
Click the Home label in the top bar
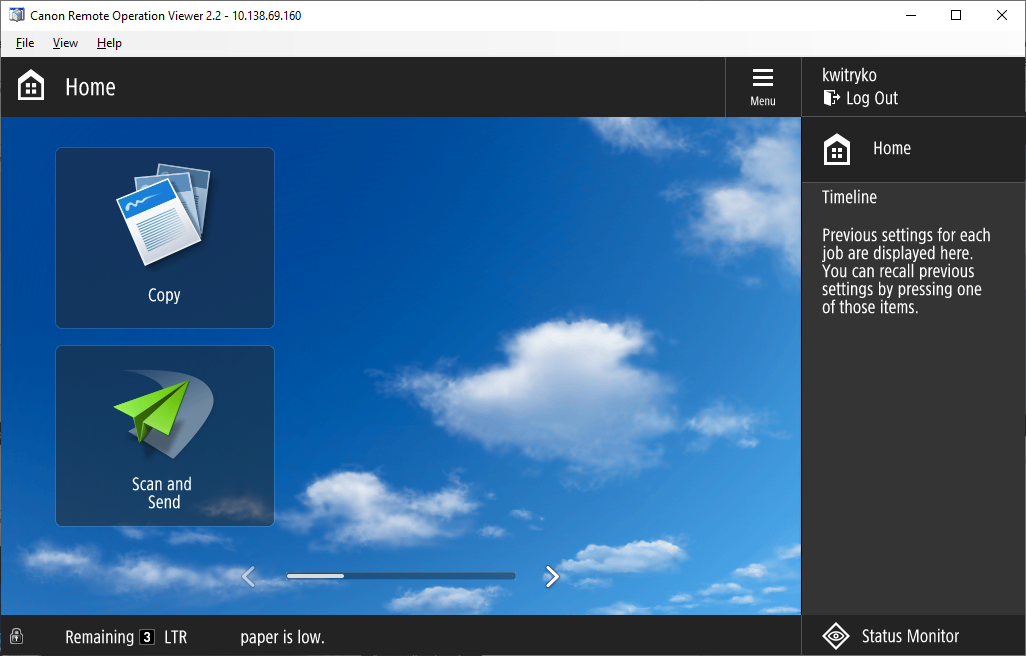click(90, 87)
